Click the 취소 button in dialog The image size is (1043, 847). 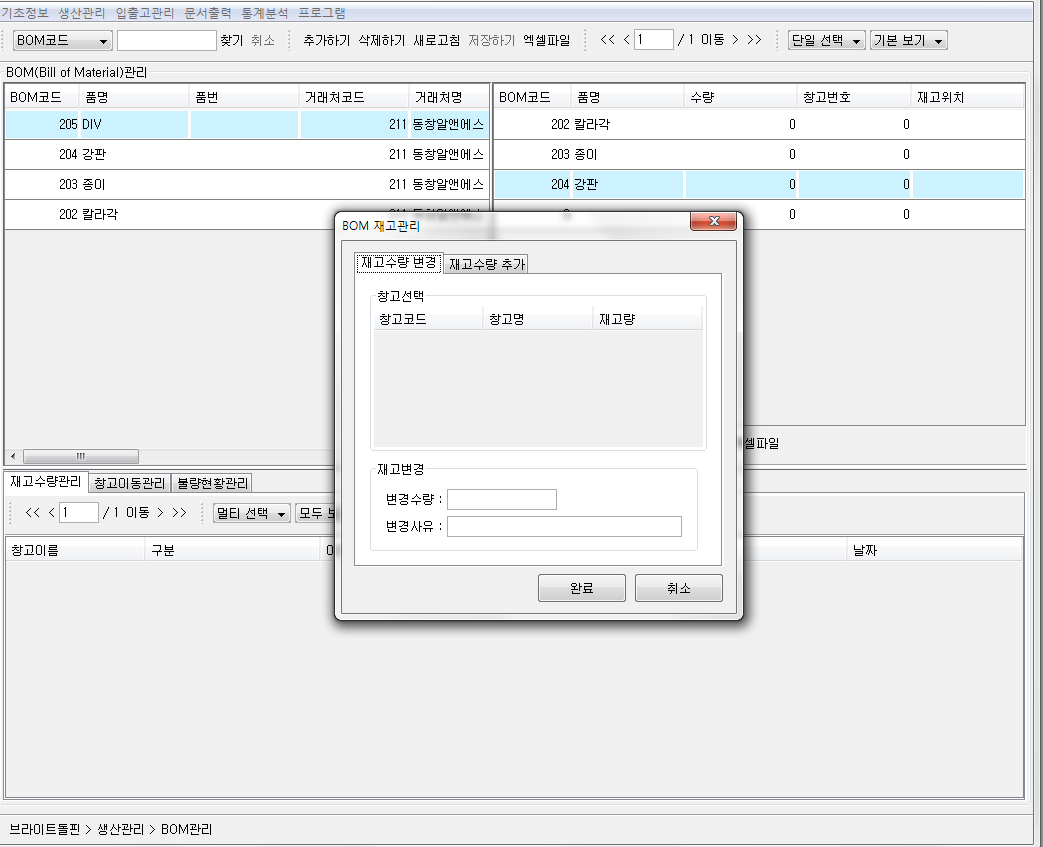(x=678, y=588)
